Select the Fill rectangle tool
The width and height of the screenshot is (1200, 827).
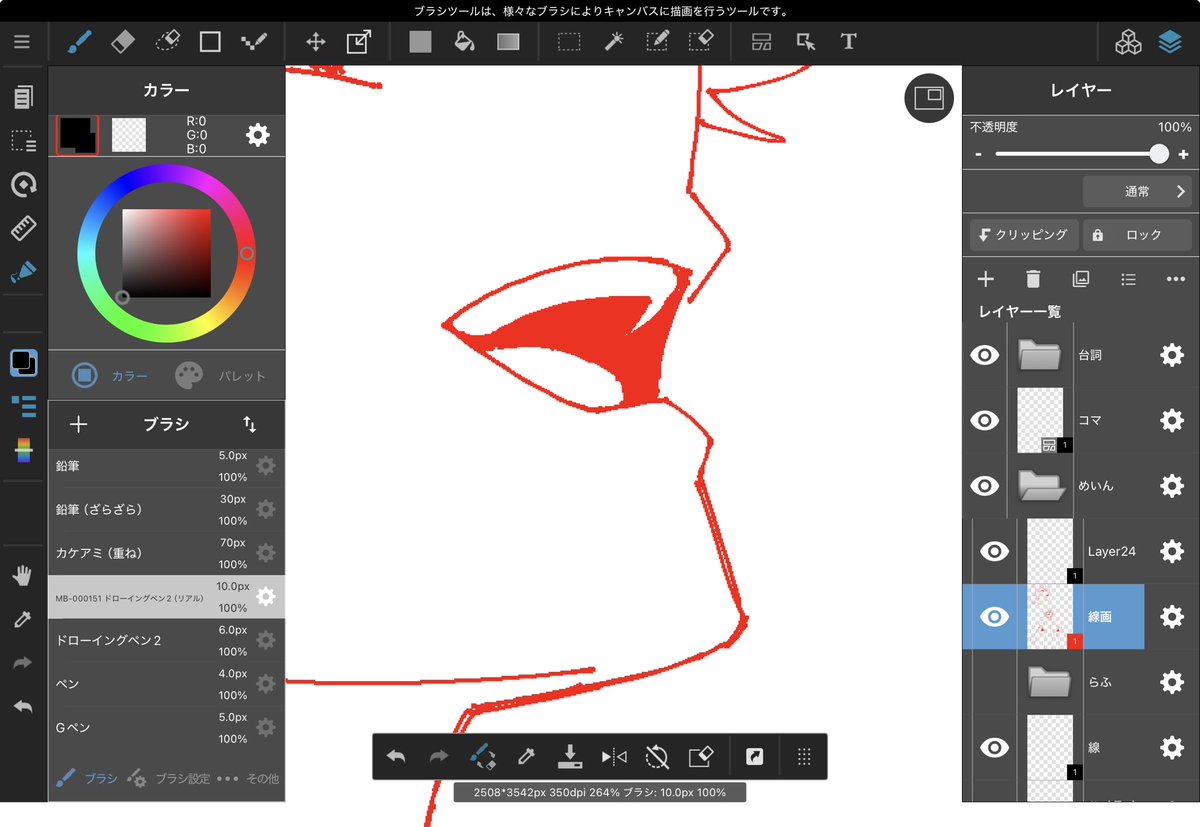420,42
